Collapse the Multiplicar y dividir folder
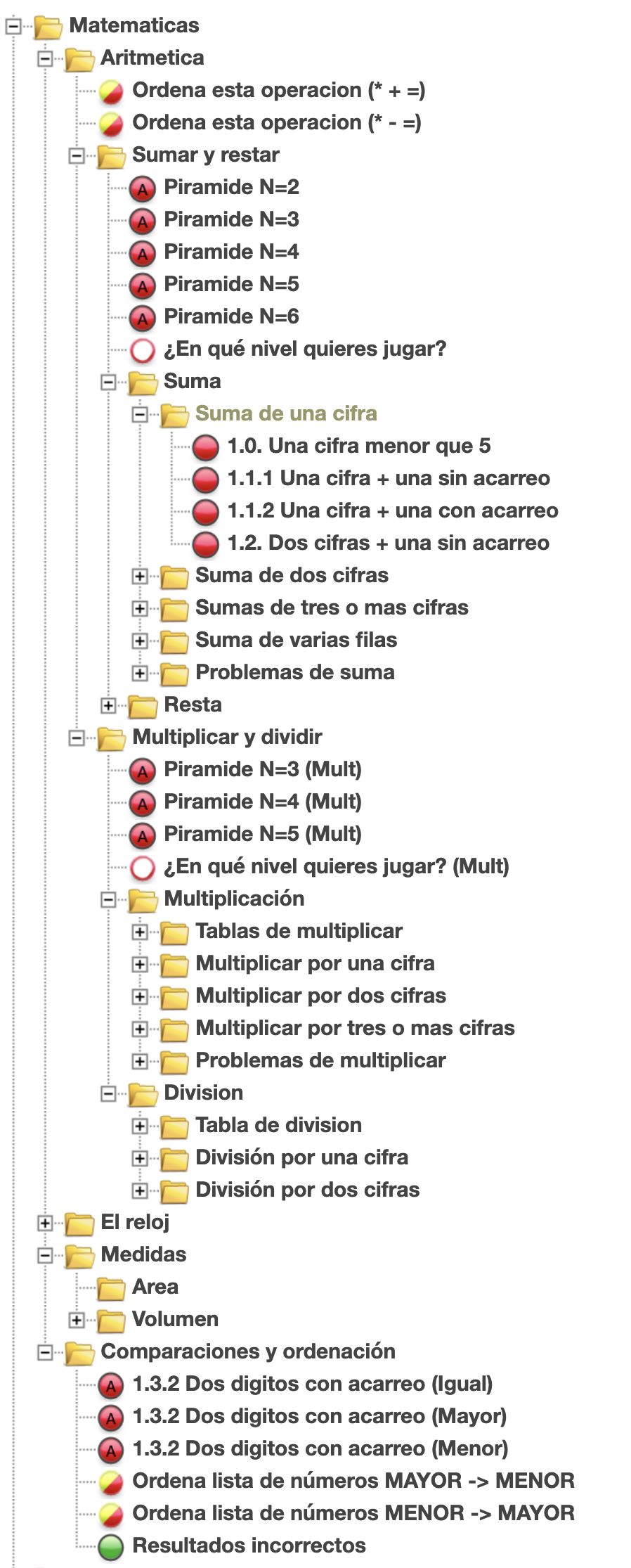Image resolution: width=631 pixels, height=1568 pixels. click(x=77, y=738)
